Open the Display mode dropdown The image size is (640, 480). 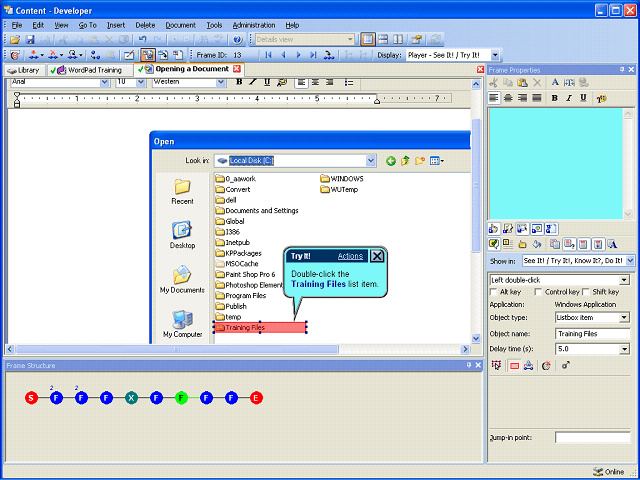495,55
